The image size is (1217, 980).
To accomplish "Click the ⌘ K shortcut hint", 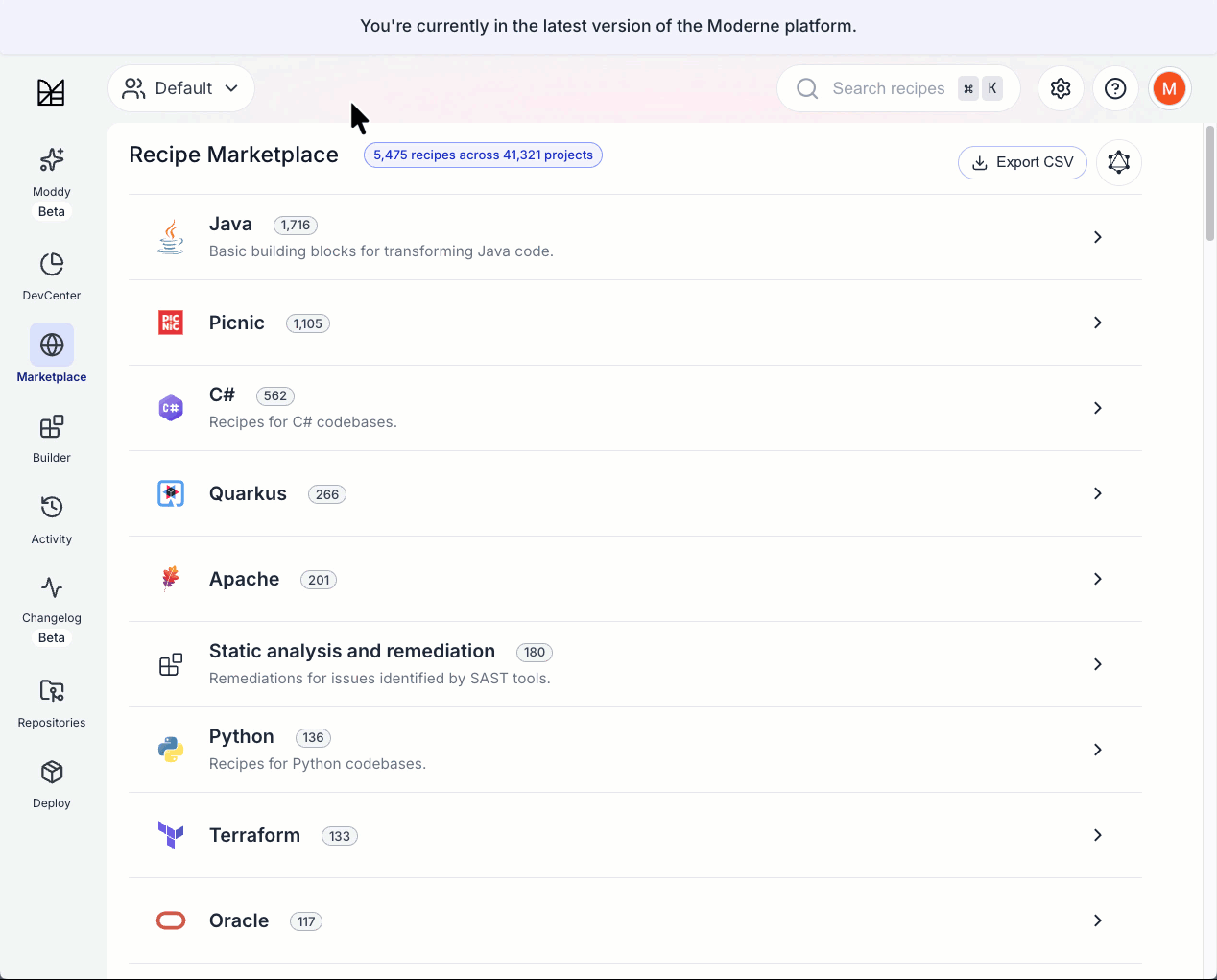I will coord(980,88).
